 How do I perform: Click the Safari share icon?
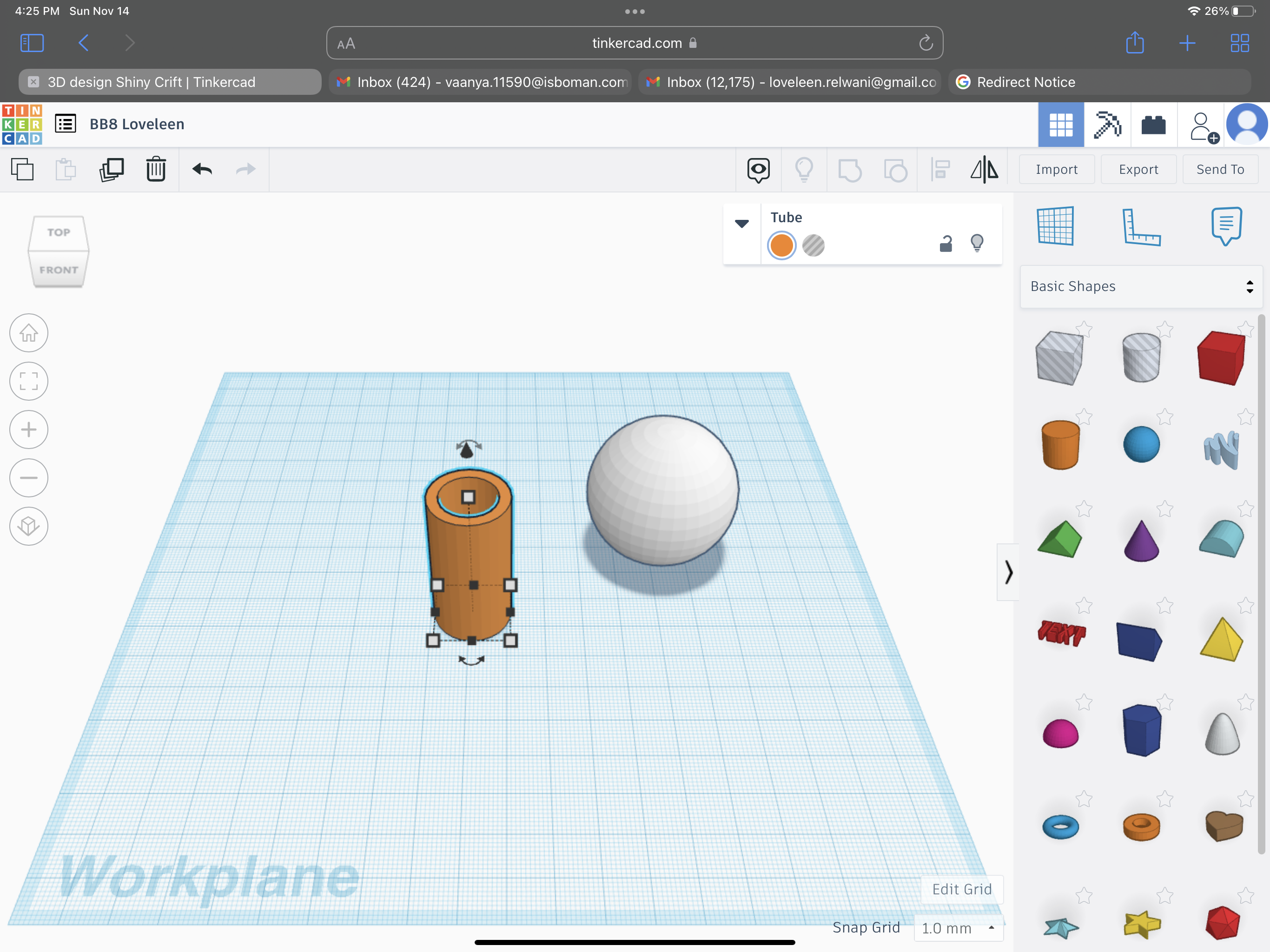(1135, 42)
